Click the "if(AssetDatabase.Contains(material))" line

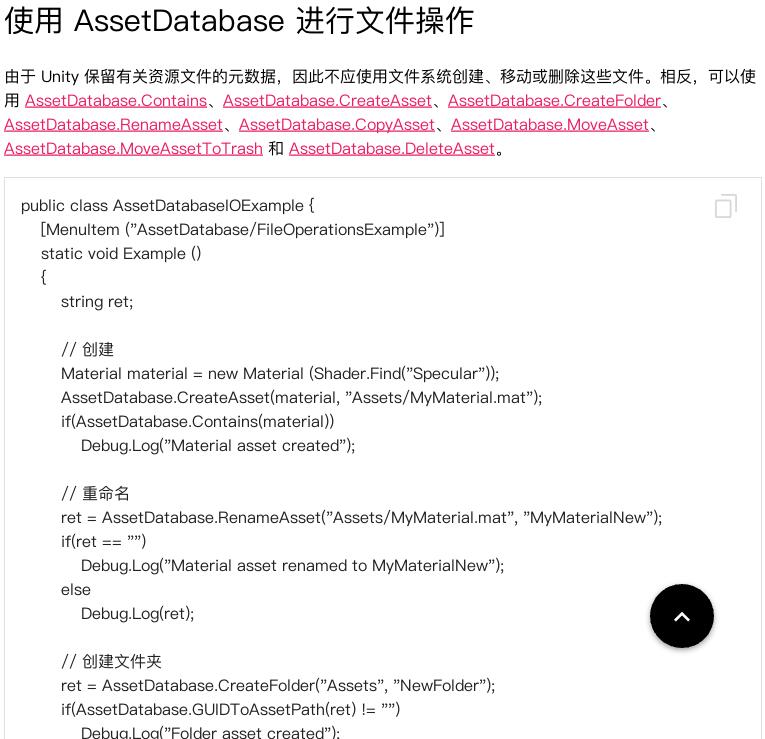tap(198, 421)
